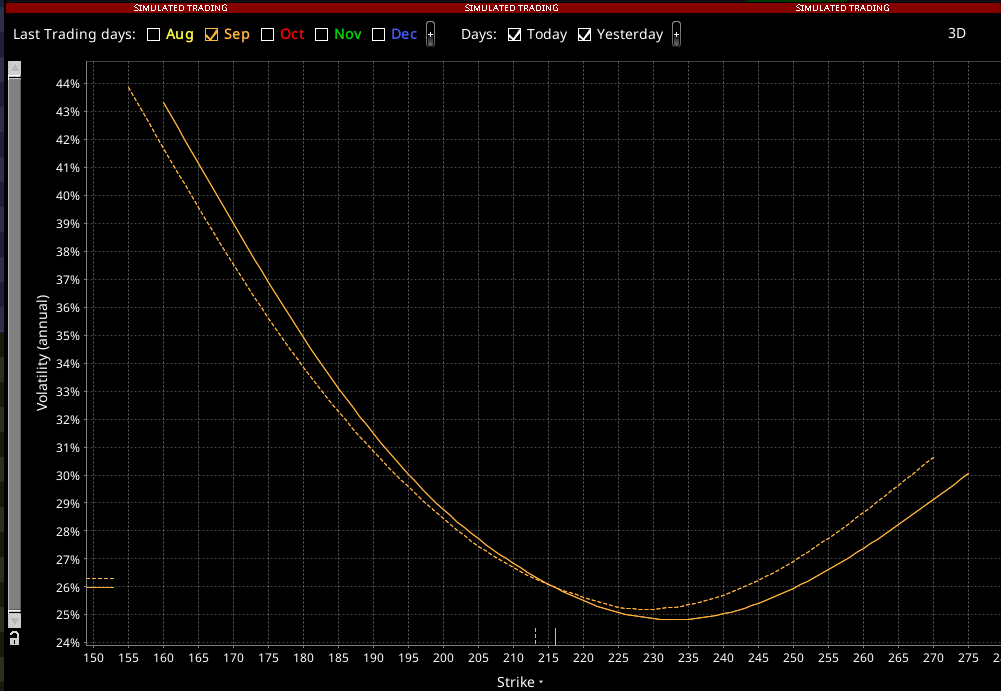Open the plus expander after Yesterday

pos(677,34)
